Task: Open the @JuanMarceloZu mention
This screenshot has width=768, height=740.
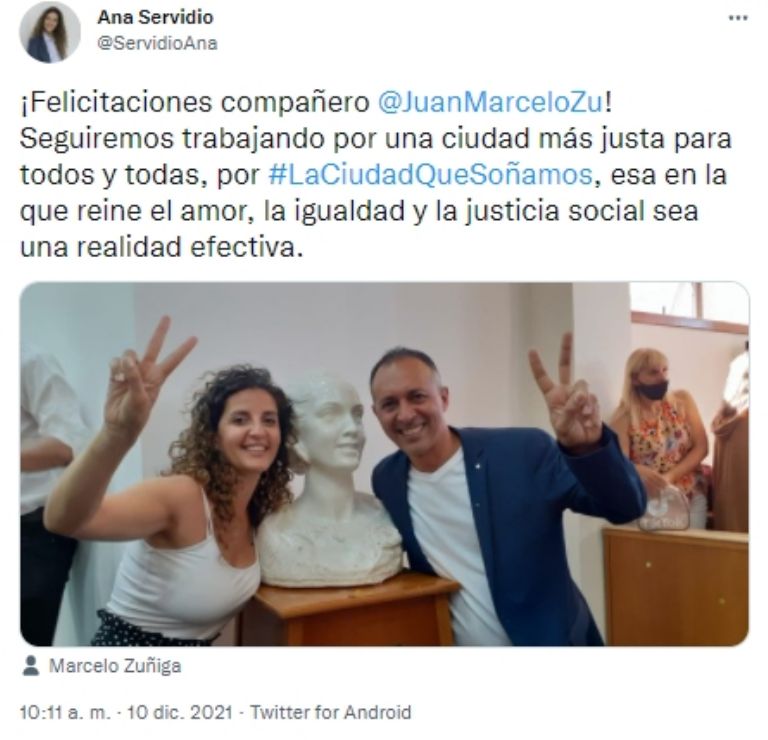Action: pos(490,102)
